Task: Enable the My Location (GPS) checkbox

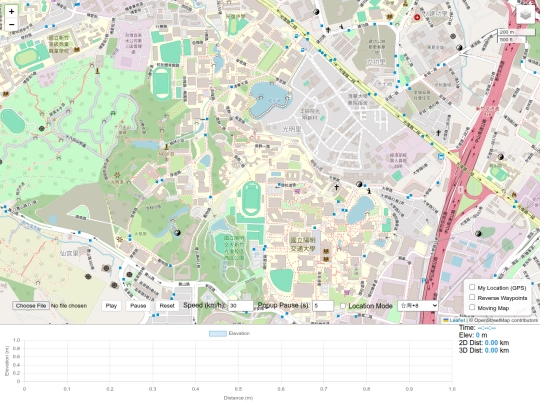Action: click(472, 287)
